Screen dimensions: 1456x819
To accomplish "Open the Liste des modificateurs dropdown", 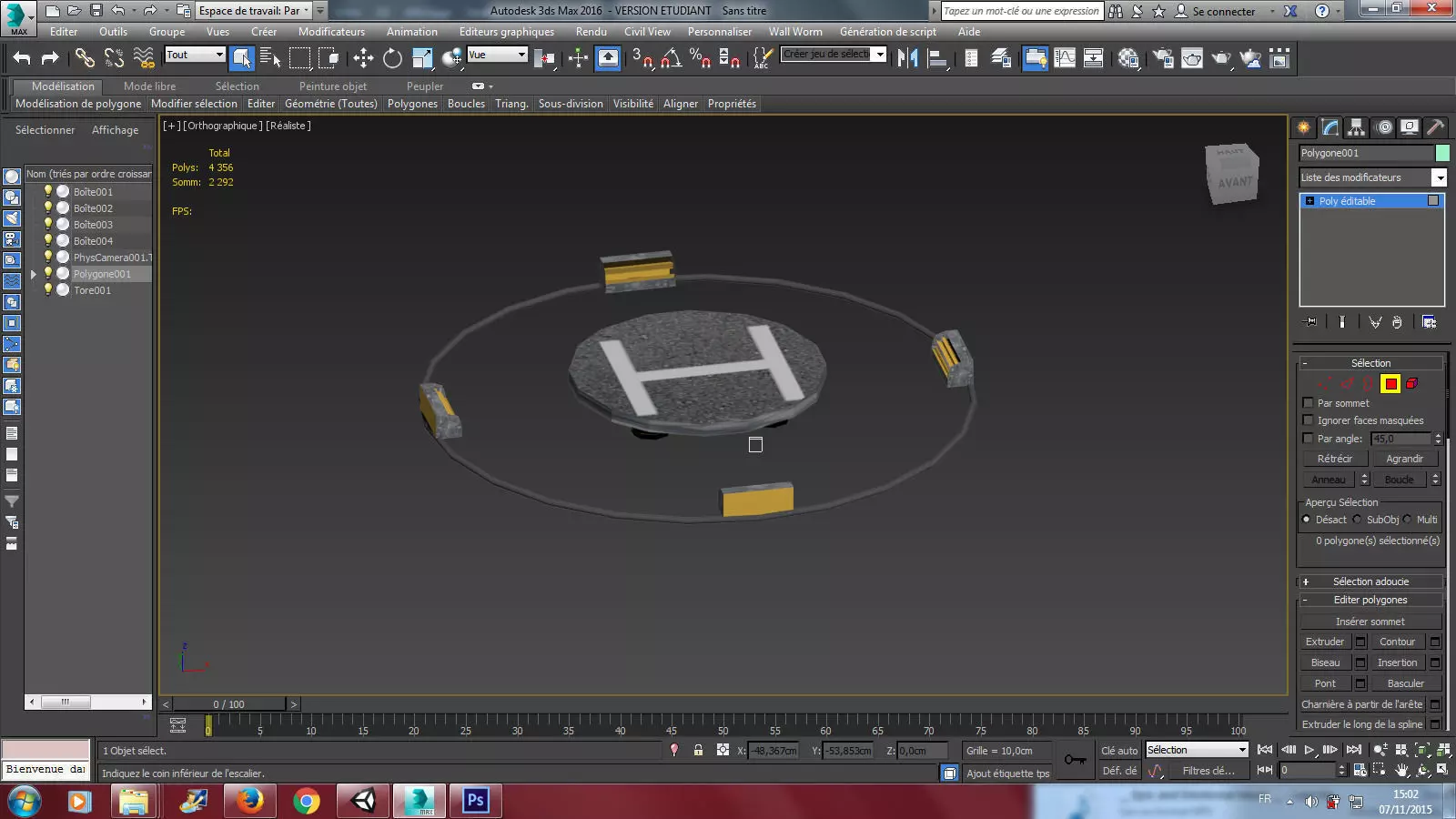I will click(1372, 177).
